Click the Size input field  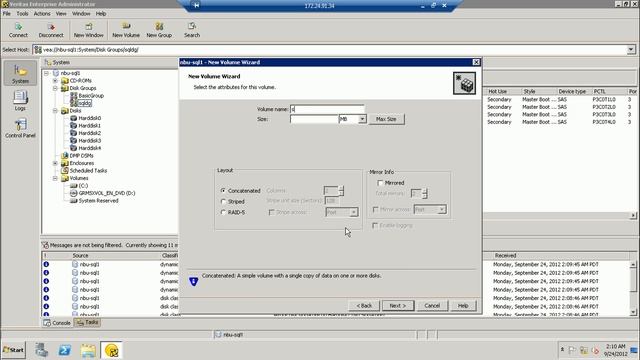pyautogui.click(x=314, y=119)
